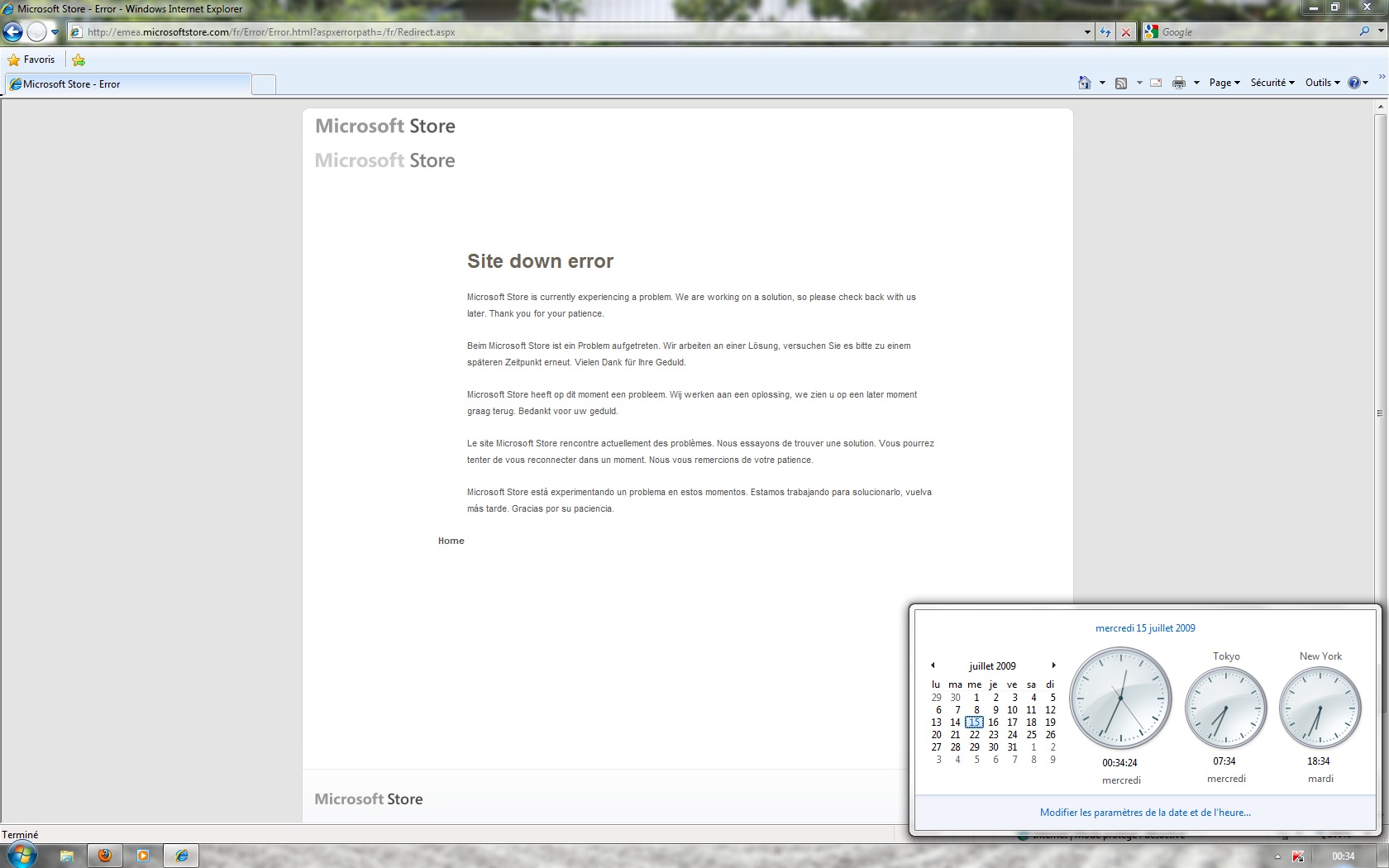Click Modifier les paramètres de la date link

point(1145,813)
